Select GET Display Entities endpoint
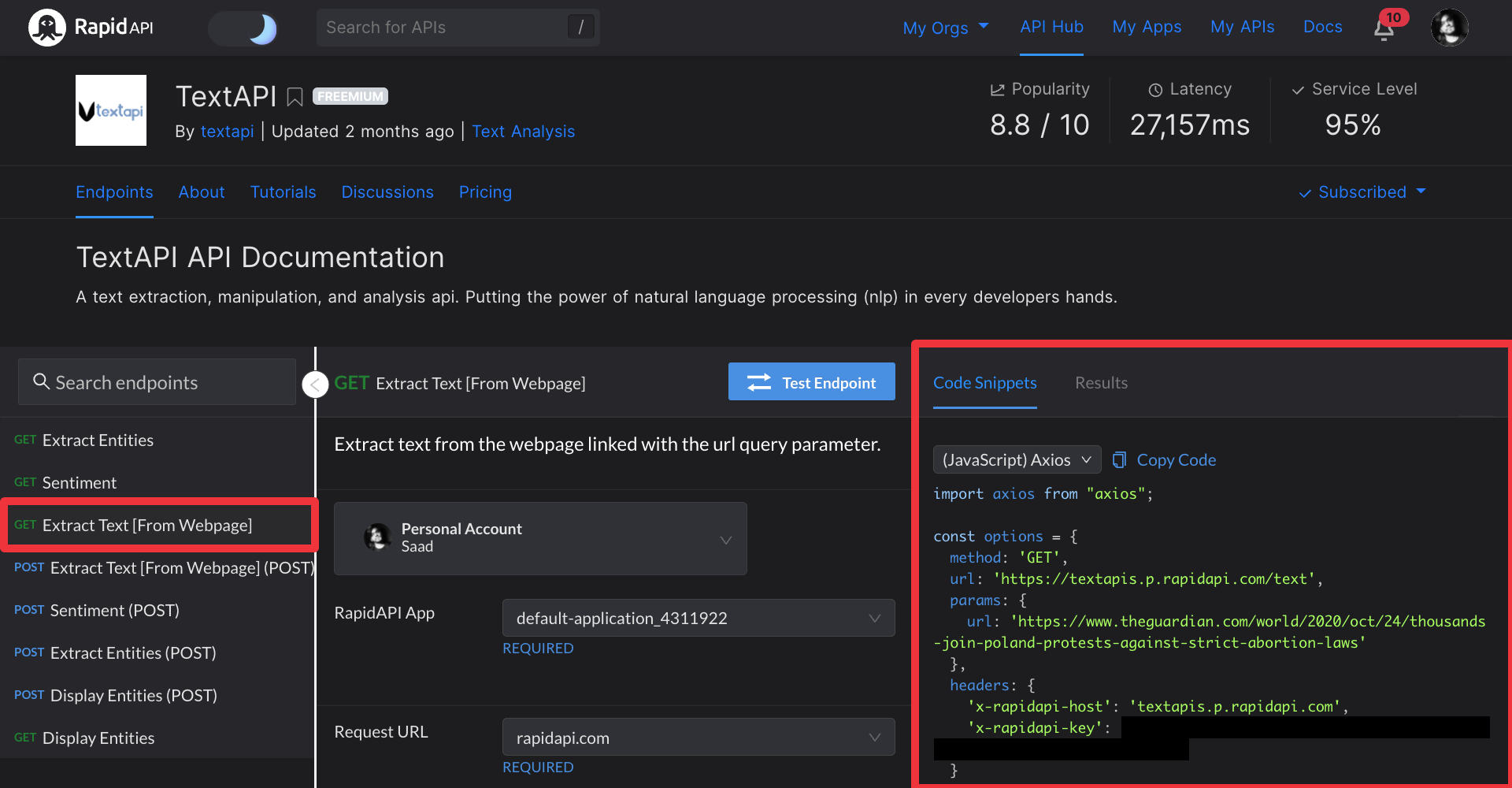This screenshot has height=788, width=1512. [x=157, y=738]
